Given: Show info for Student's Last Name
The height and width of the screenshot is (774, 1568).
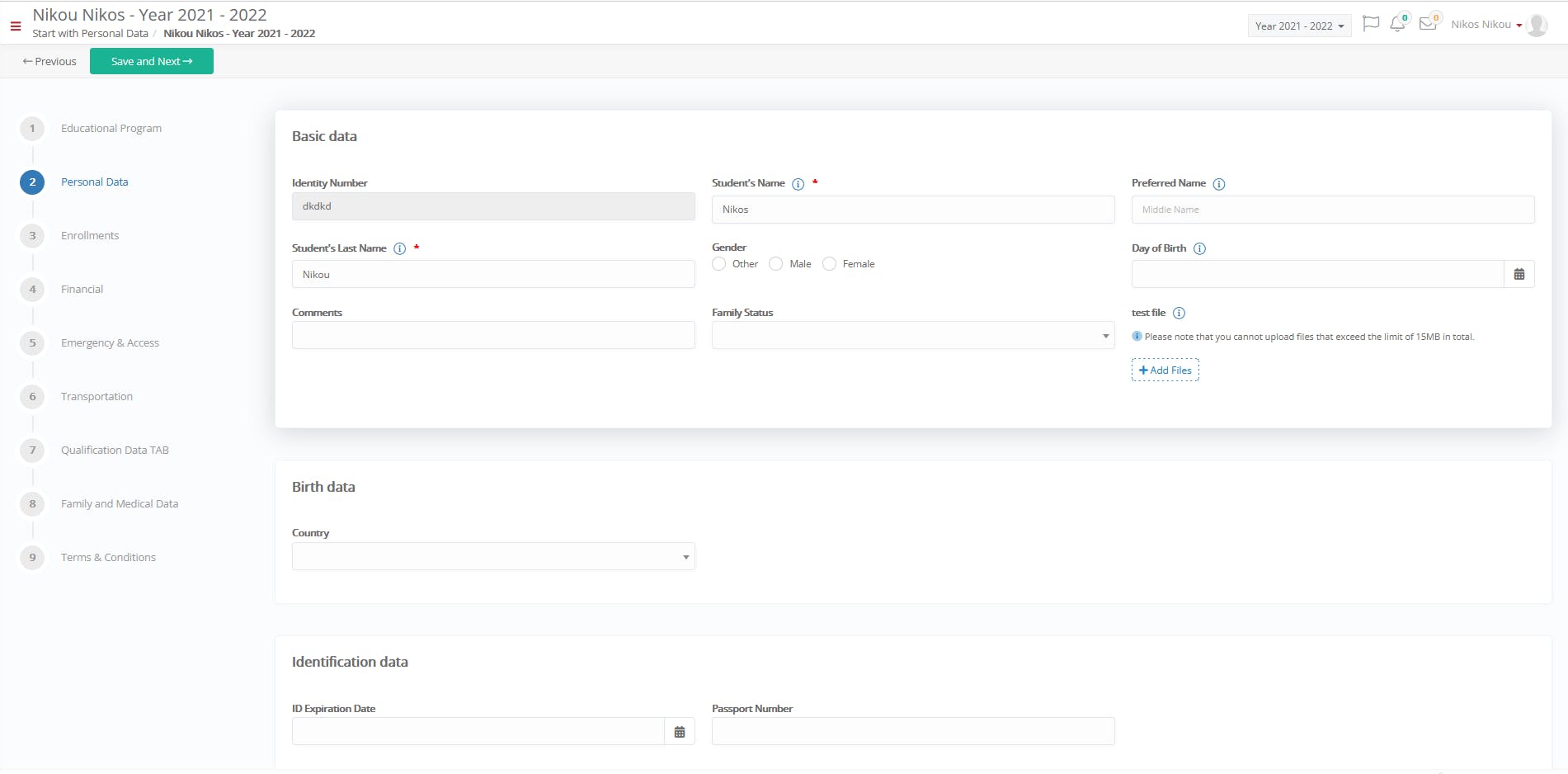Looking at the screenshot, I should click(400, 248).
